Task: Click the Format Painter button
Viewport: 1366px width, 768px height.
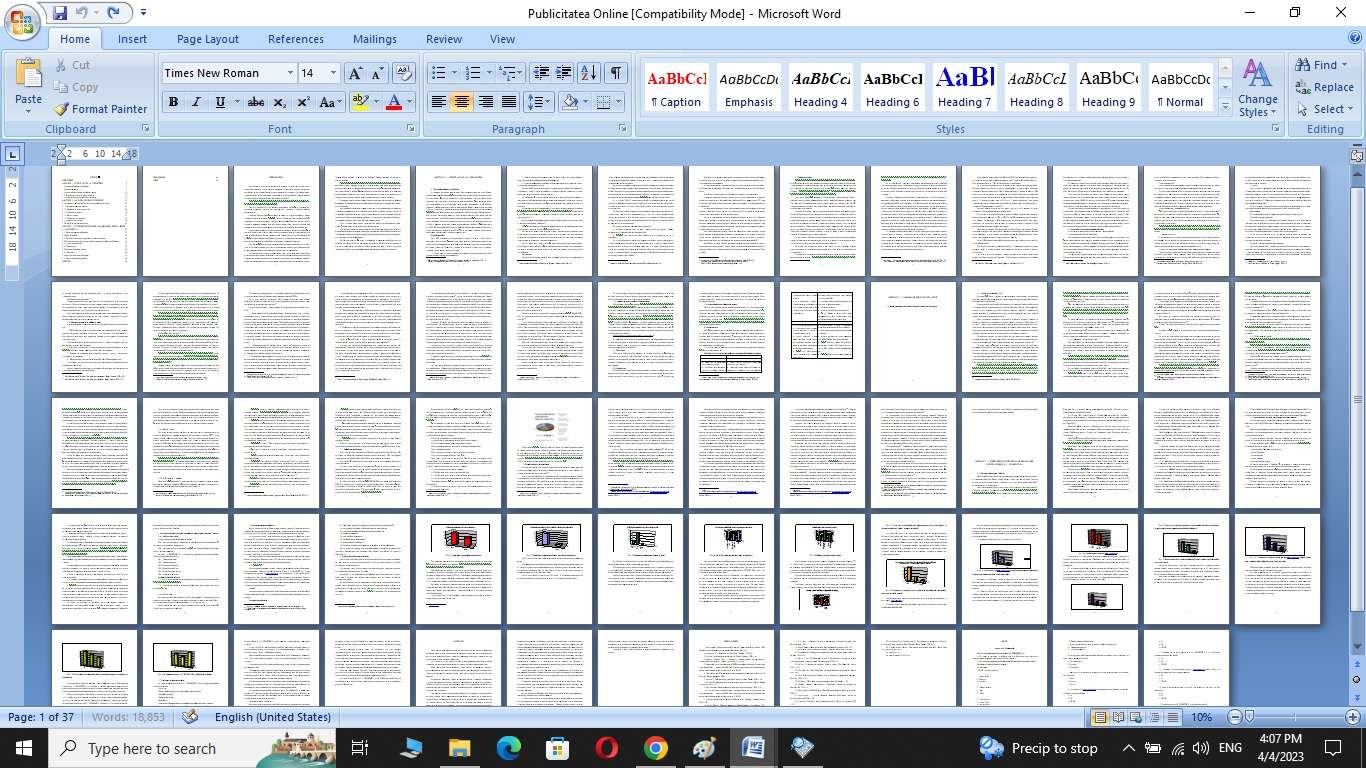Action: click(x=100, y=109)
